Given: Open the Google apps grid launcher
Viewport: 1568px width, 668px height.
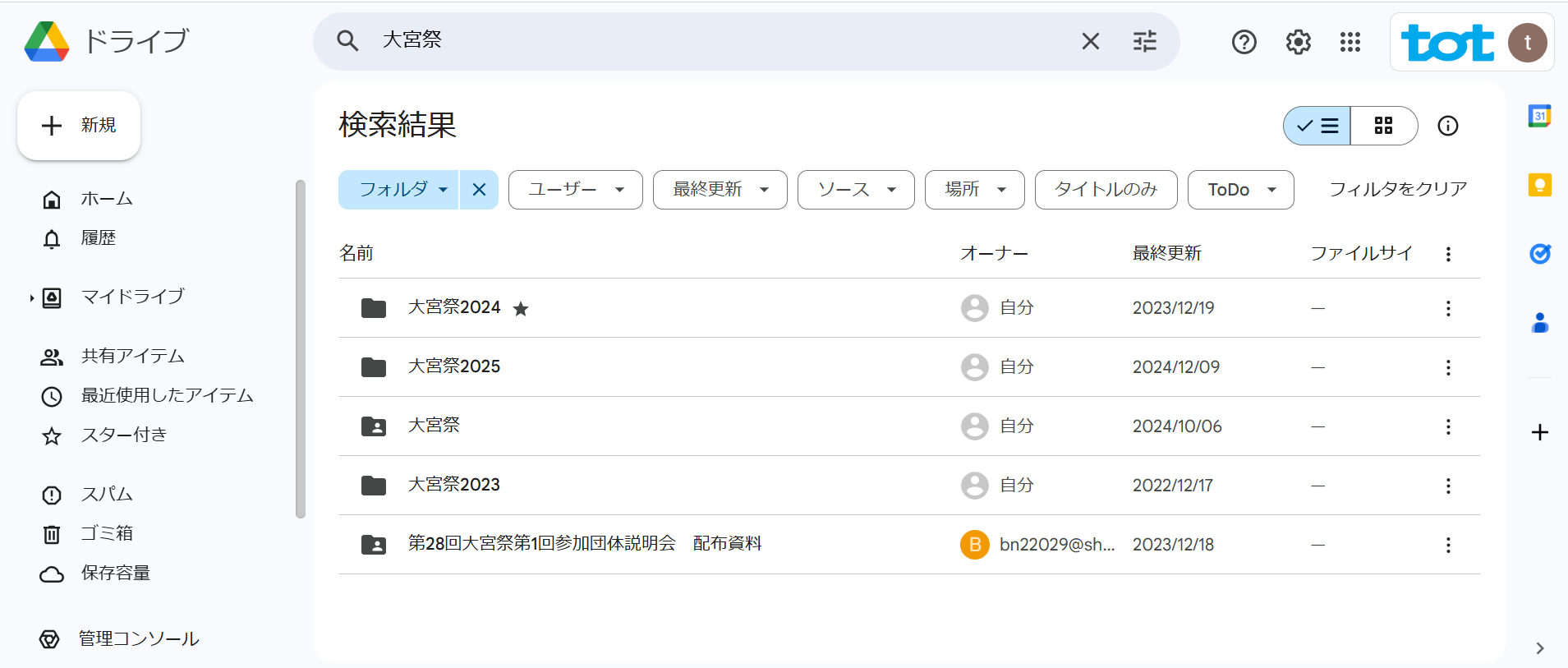Looking at the screenshot, I should tap(1350, 42).
